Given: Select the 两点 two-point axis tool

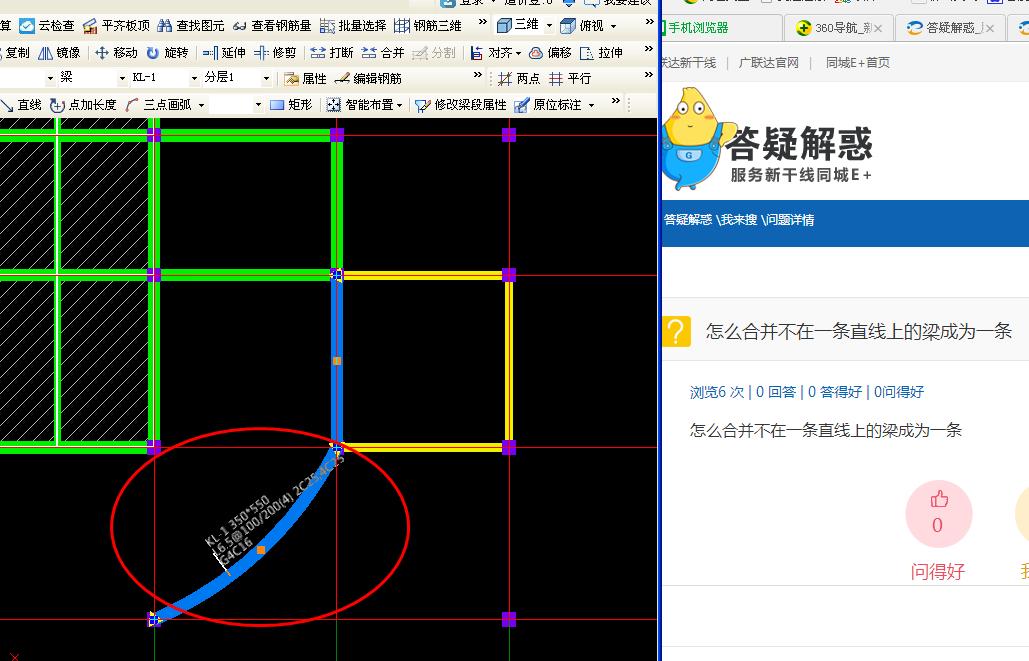Looking at the screenshot, I should [x=518, y=79].
